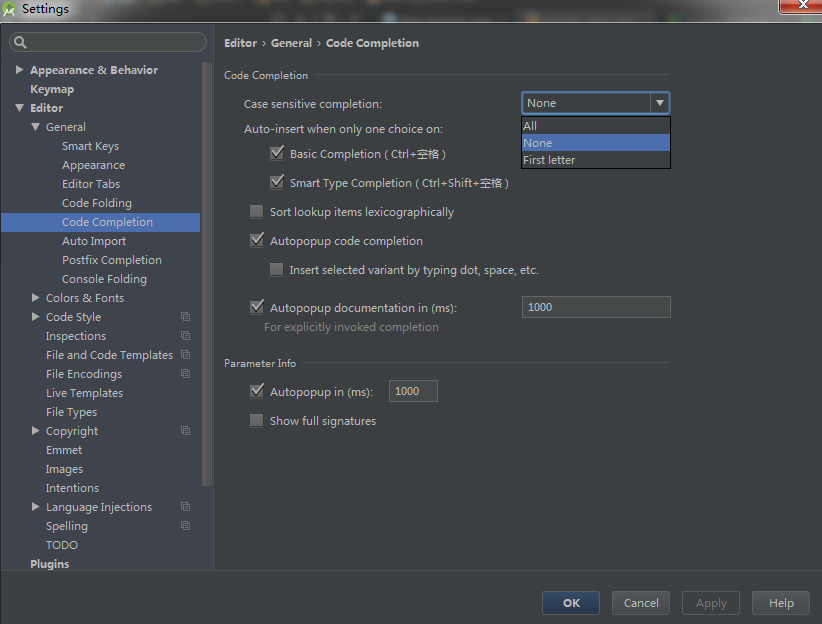The image size is (822, 624).
Task: Click the Cancel button
Action: click(x=641, y=603)
